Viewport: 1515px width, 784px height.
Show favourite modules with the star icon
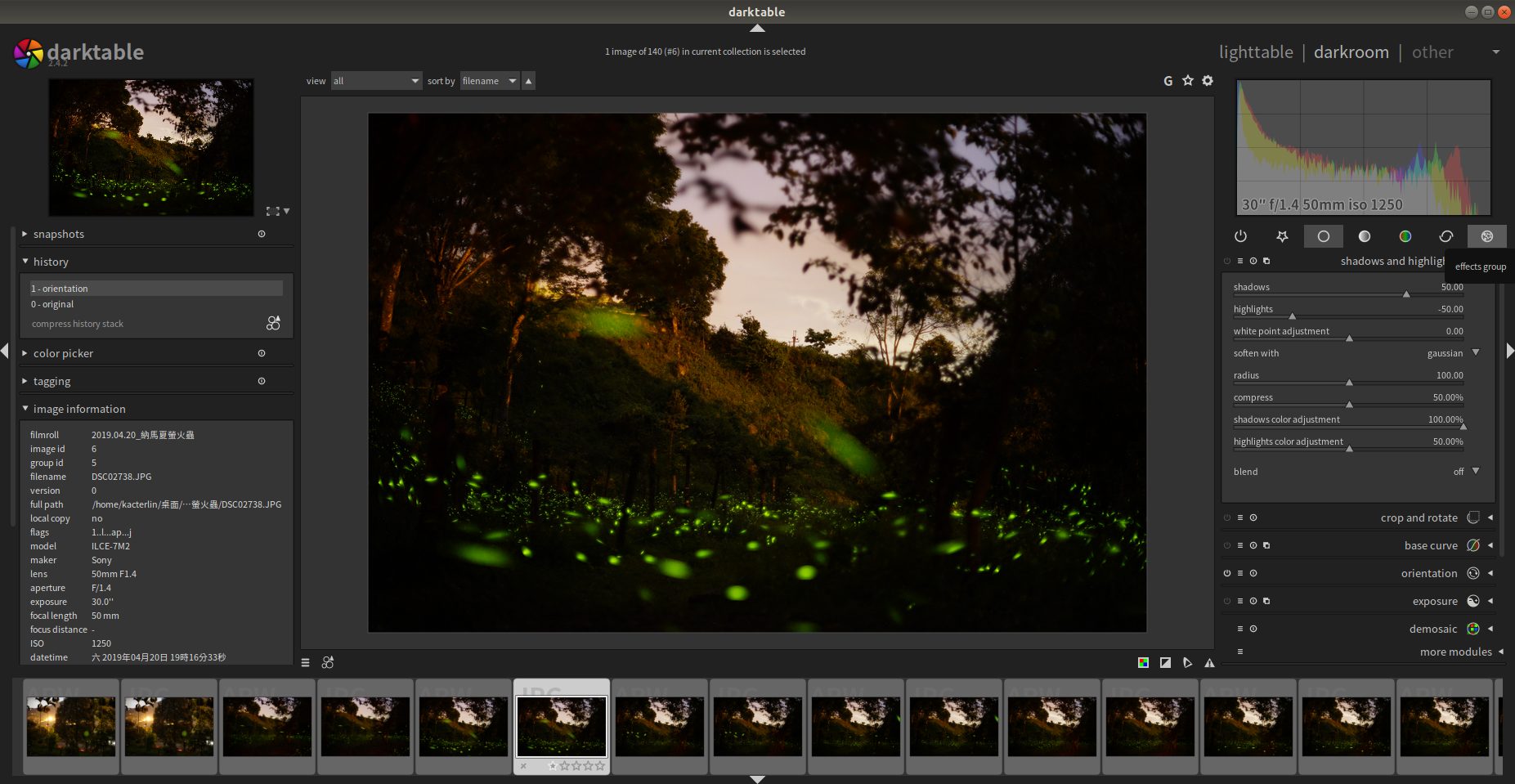pos(1282,236)
